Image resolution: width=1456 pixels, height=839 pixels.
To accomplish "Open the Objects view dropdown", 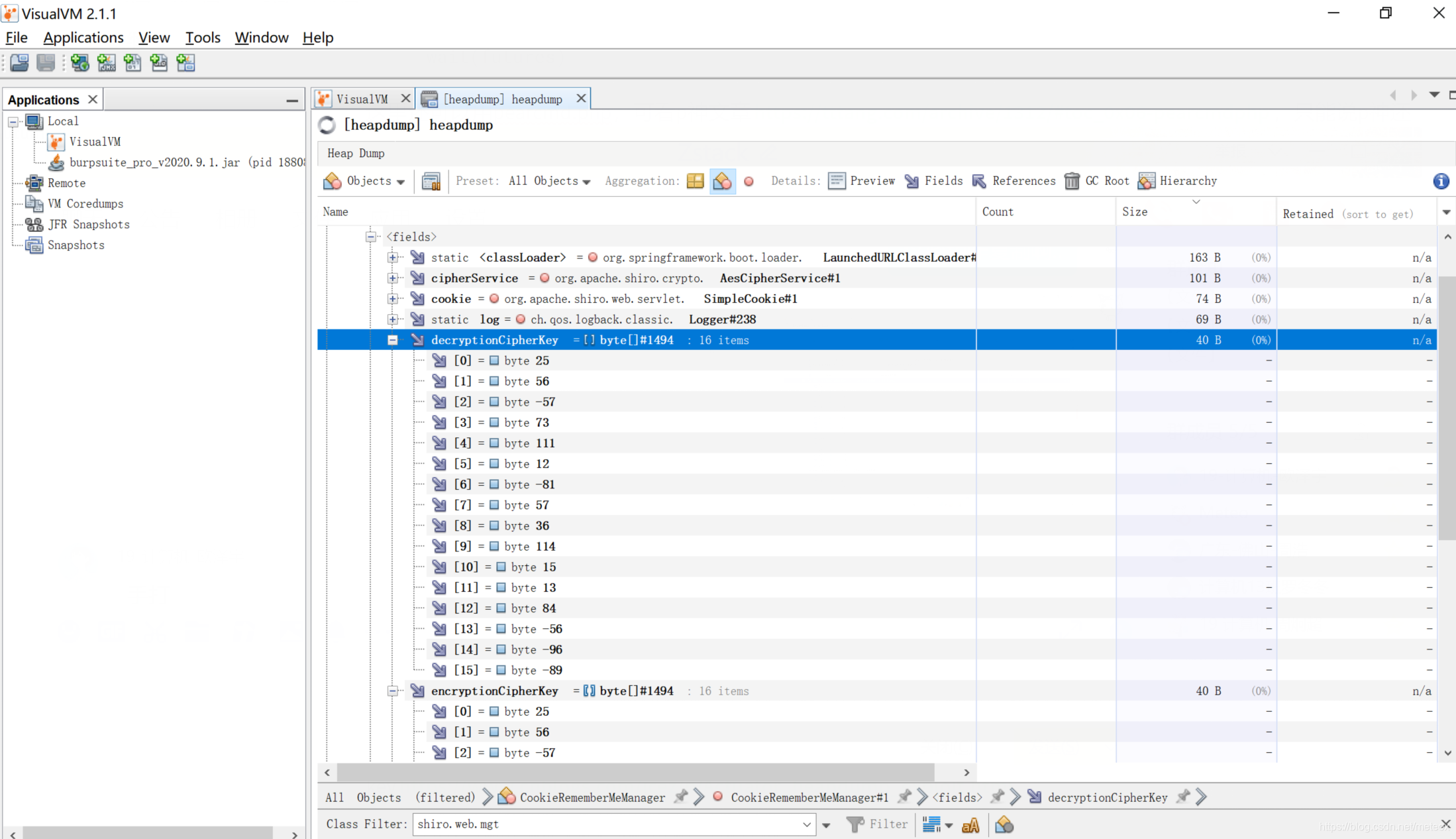I will (364, 181).
